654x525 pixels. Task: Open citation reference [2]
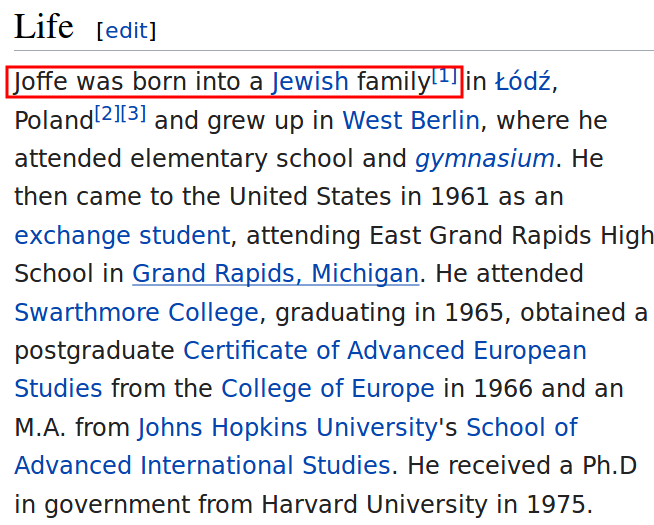coord(107,114)
